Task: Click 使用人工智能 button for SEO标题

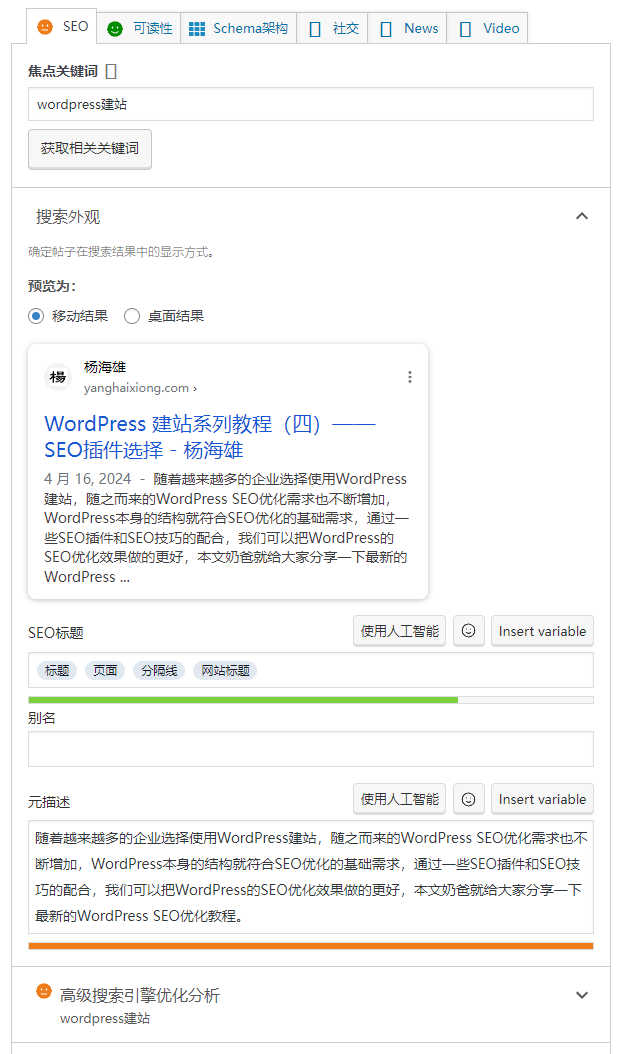Action: [x=399, y=631]
